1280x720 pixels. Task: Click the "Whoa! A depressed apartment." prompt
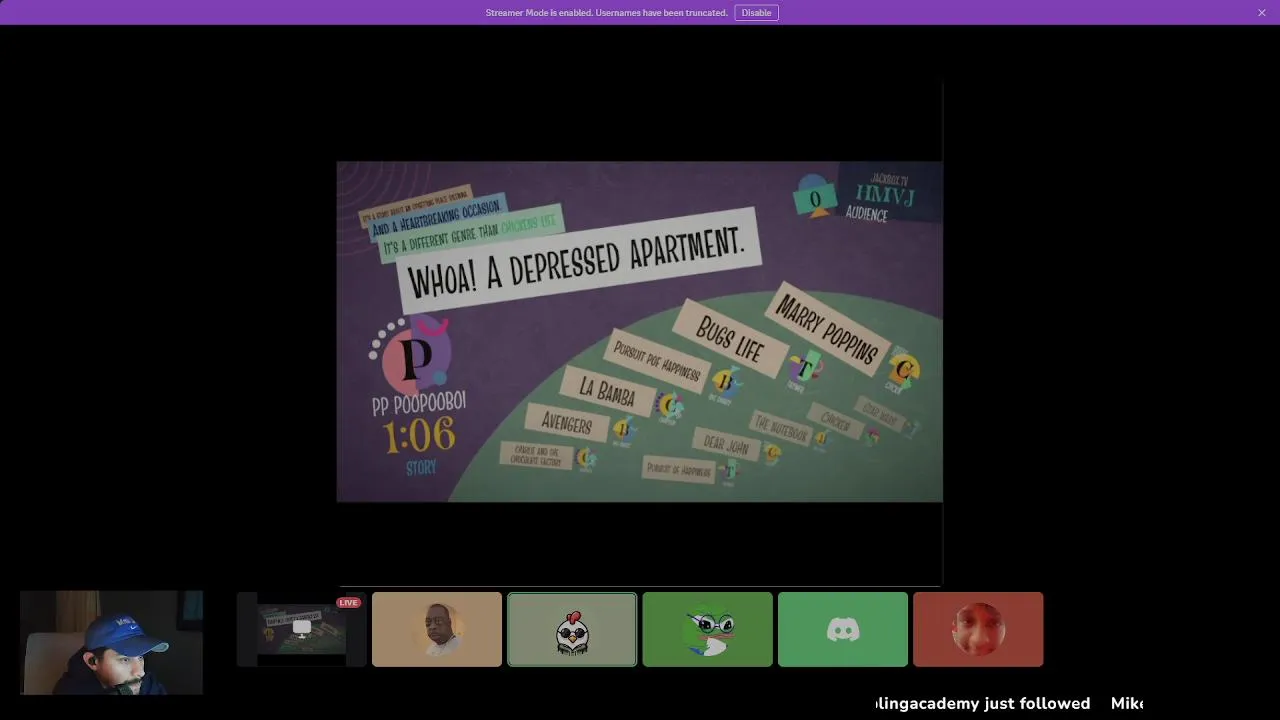pyautogui.click(x=577, y=262)
